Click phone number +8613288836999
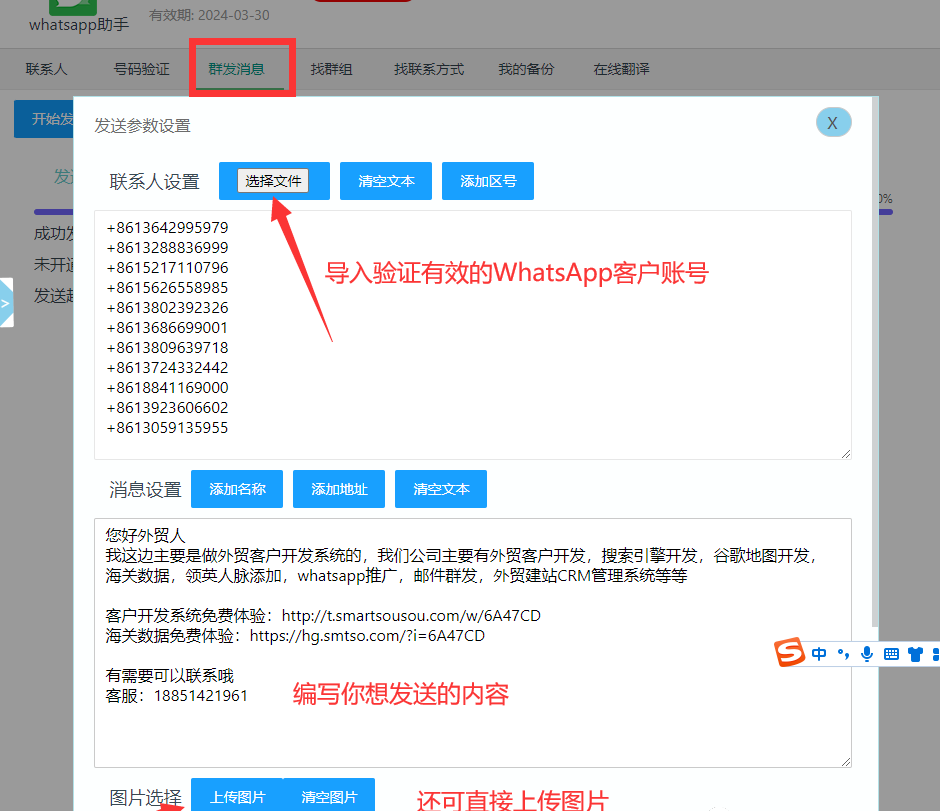940x811 pixels. click(167, 248)
